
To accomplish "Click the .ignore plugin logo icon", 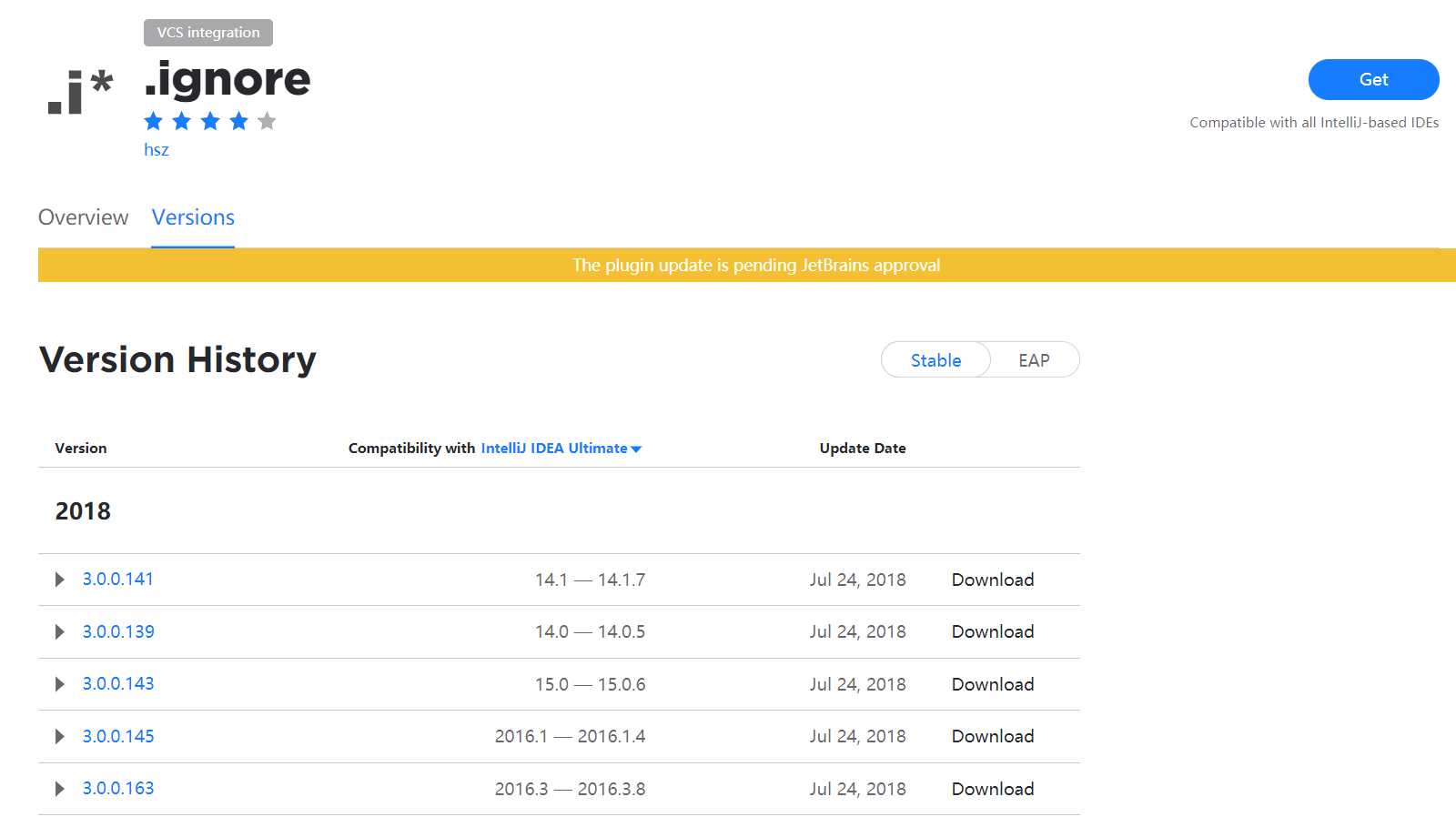I will click(80, 92).
